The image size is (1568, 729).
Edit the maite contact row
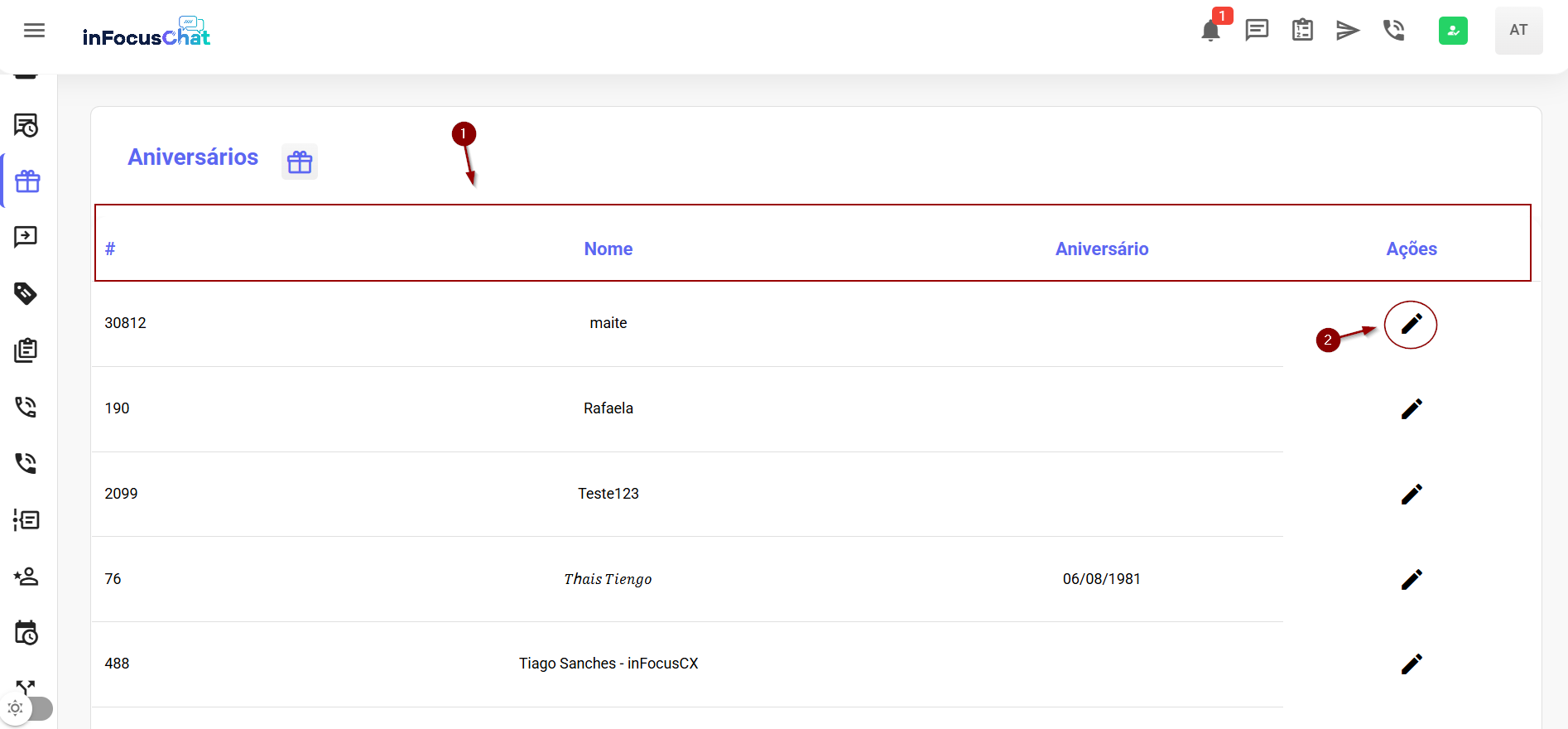tap(1411, 324)
